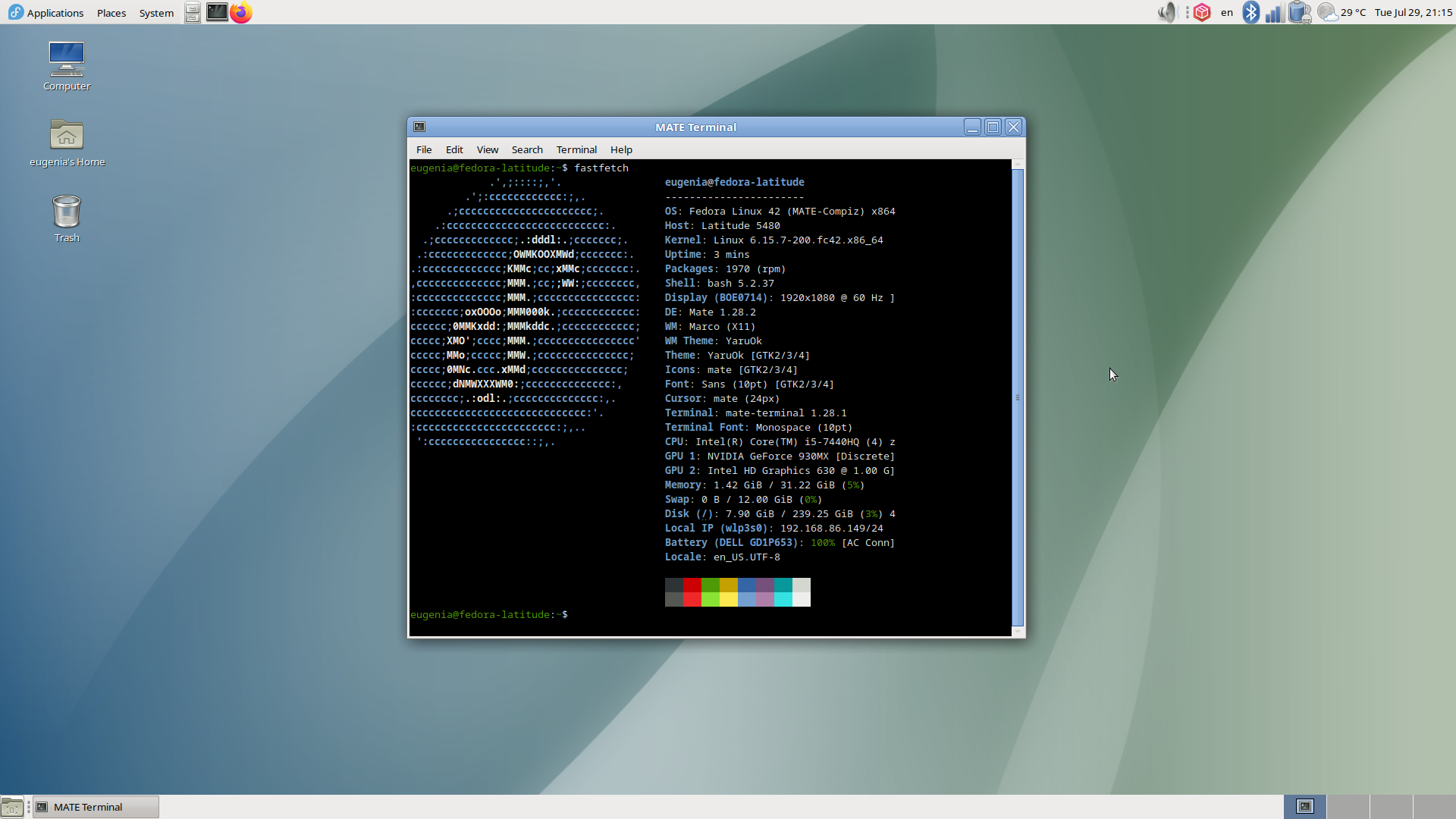Click the bright cyan swatch in bottom row

[783, 599]
